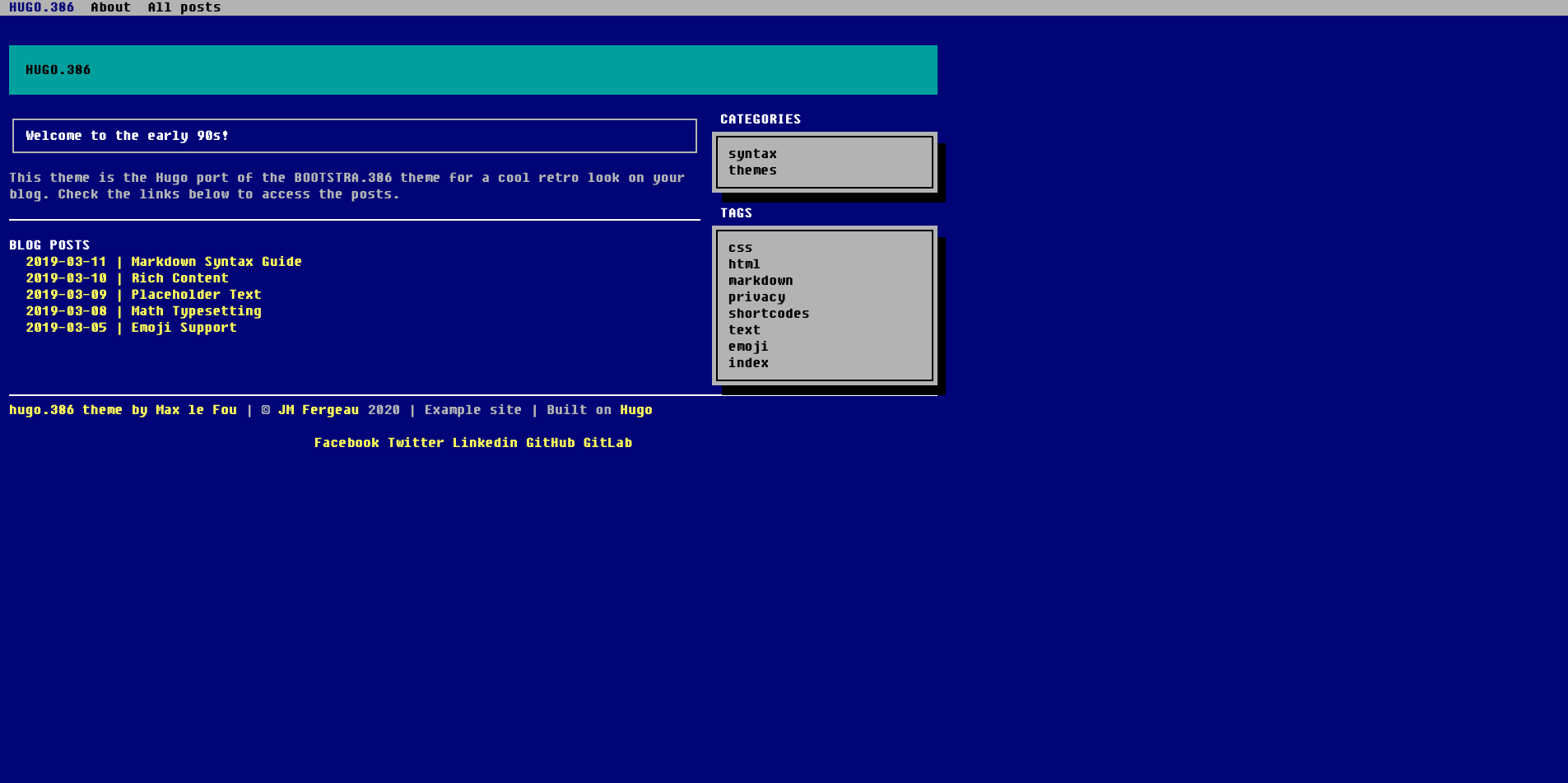
Task: Open the About page in the top menu
Action: pyautogui.click(x=110, y=7)
